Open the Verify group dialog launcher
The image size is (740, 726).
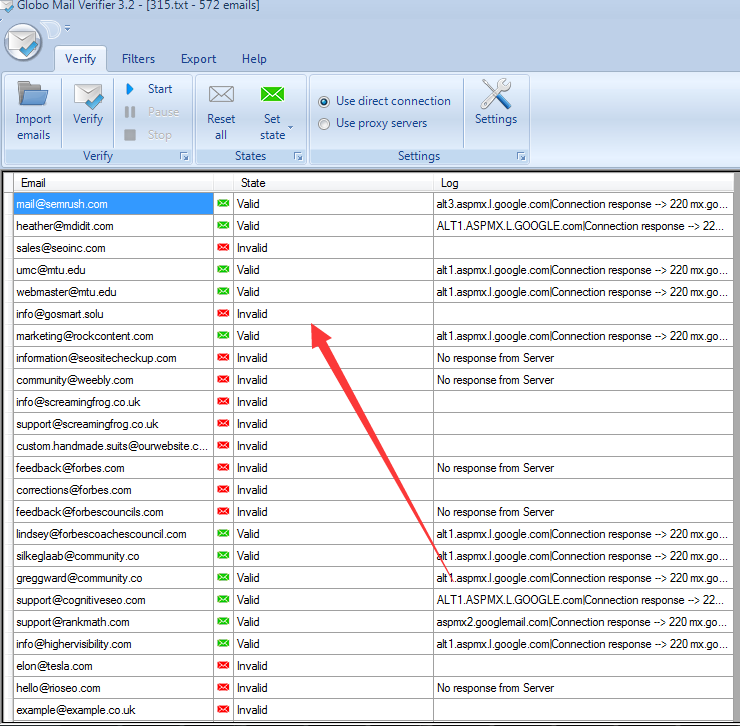184,157
